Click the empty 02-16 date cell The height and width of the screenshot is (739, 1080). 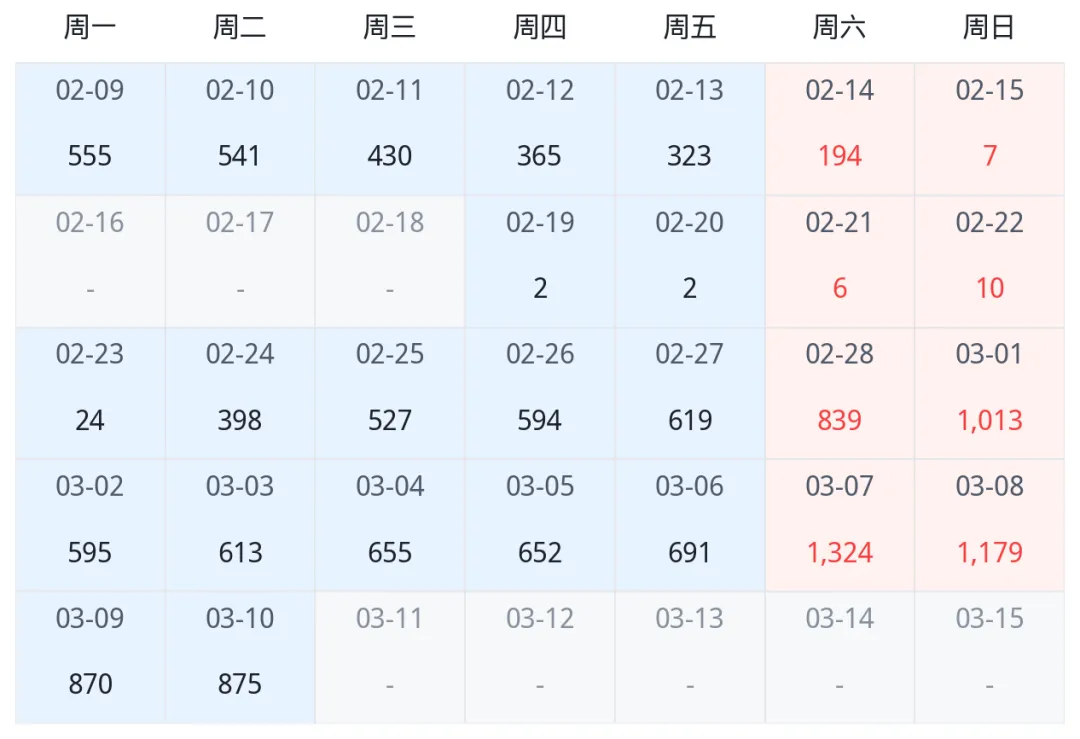pyautogui.click(x=90, y=262)
